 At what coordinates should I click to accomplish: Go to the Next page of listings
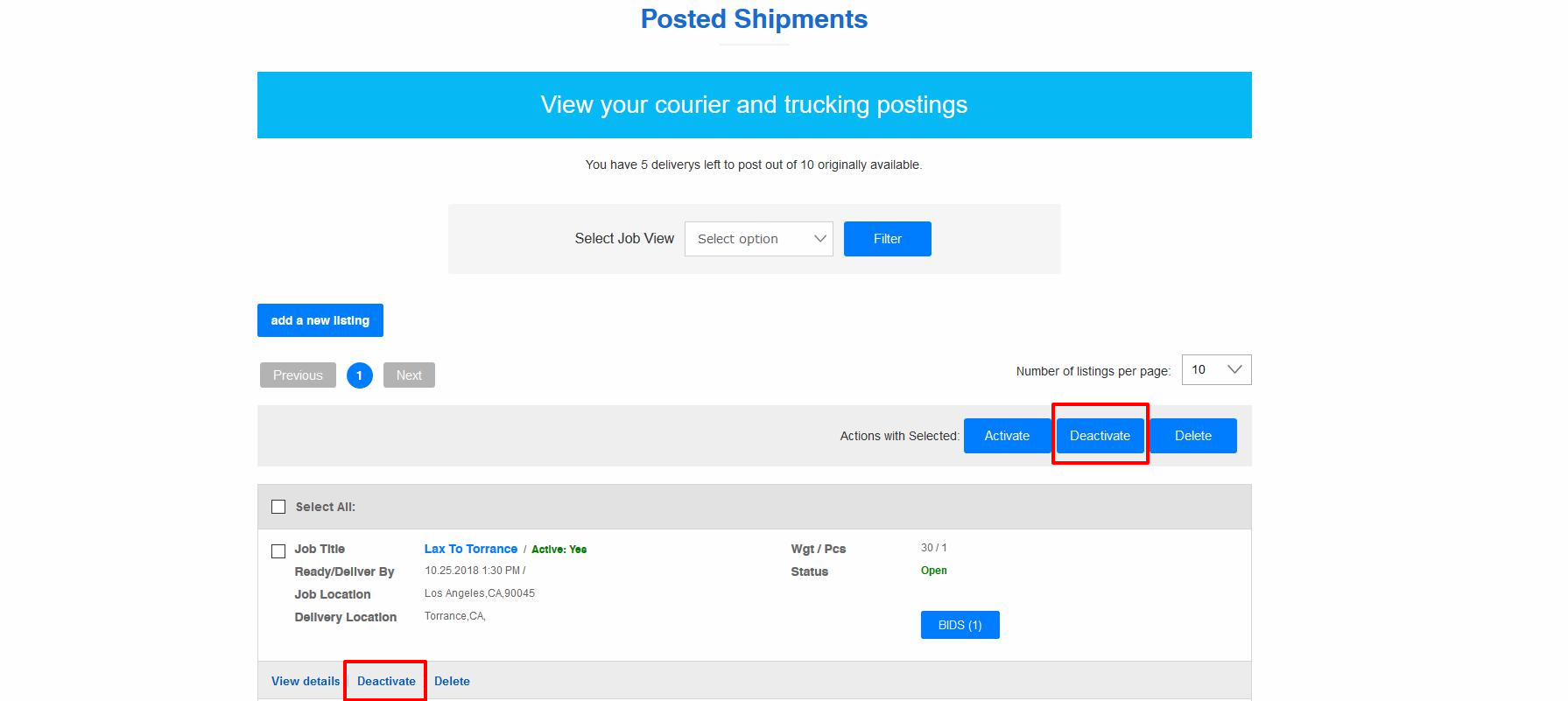tap(409, 375)
